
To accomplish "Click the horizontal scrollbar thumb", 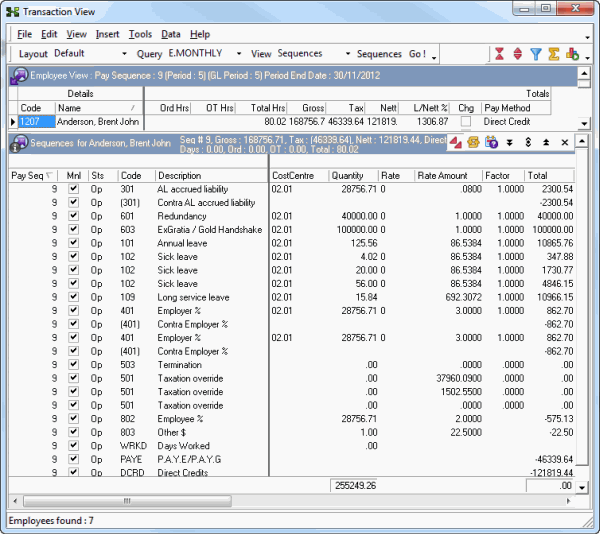I will coord(127,501).
